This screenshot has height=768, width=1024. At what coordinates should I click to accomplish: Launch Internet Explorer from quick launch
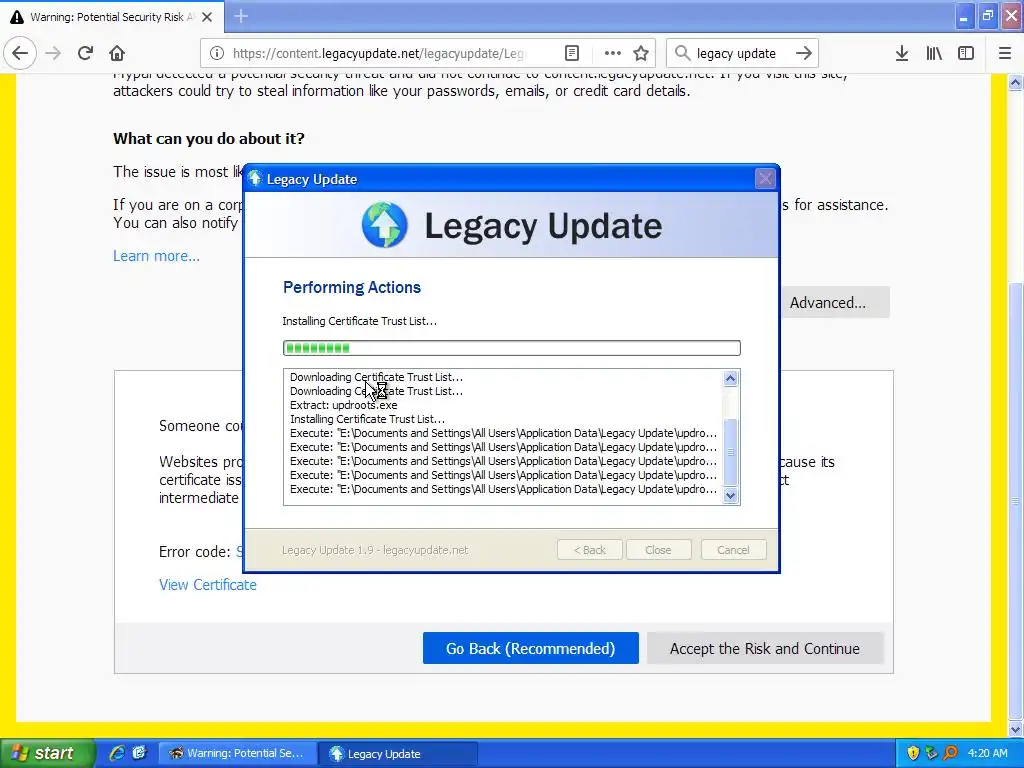[117, 753]
